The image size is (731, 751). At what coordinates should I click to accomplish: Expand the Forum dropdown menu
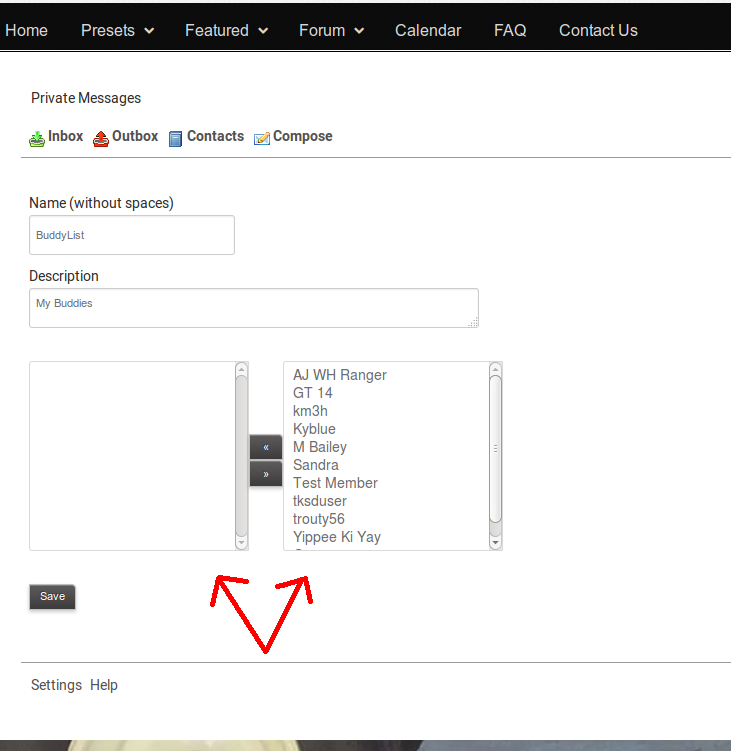(x=331, y=30)
